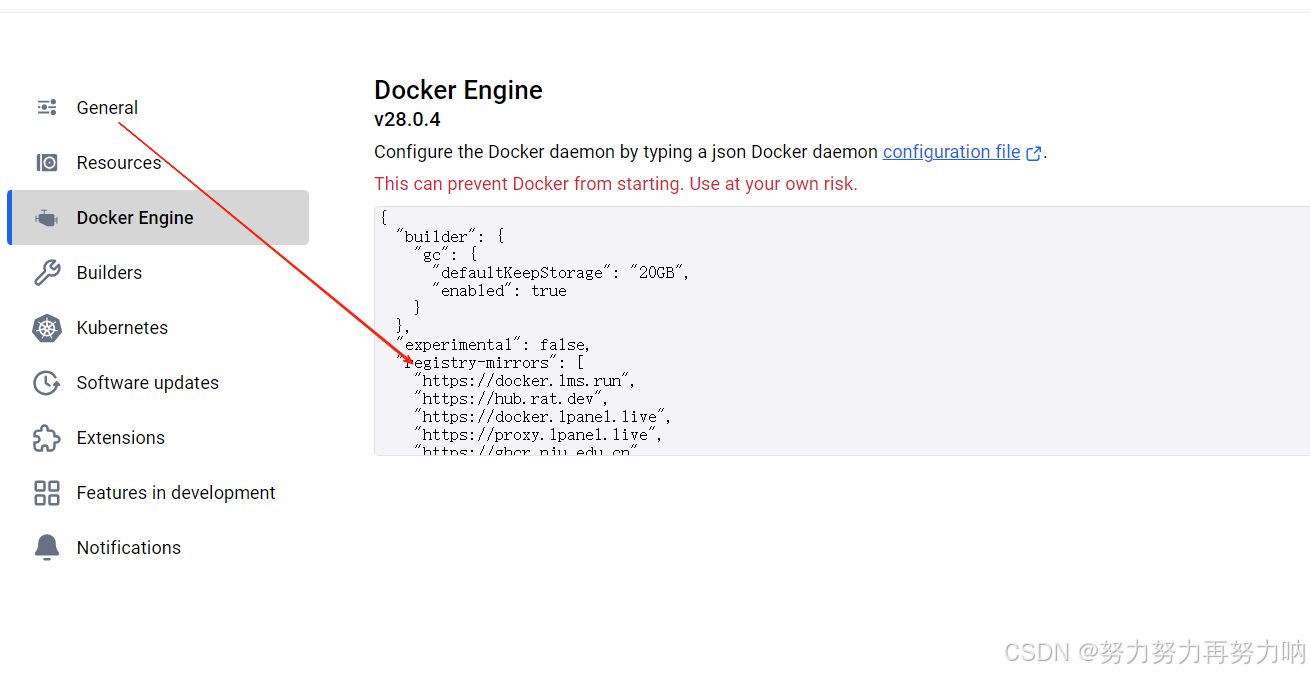This screenshot has height=674, width=1310.
Task: Click the Builders wrench icon
Action: point(47,272)
